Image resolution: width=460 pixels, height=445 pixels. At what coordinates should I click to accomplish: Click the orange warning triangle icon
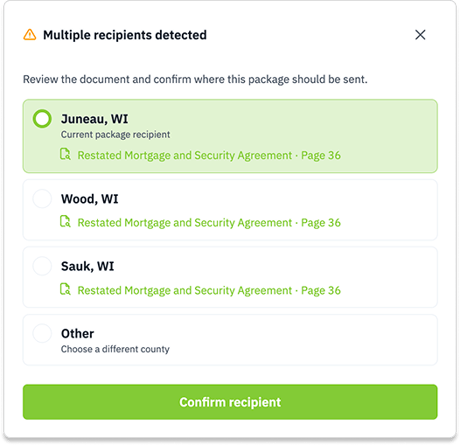coord(30,35)
